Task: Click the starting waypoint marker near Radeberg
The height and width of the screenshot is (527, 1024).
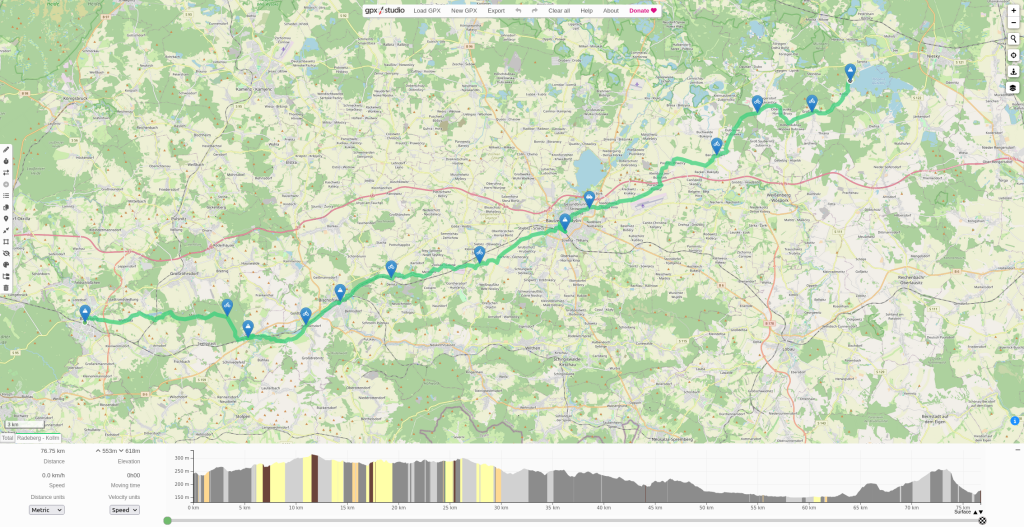Action: [85, 313]
